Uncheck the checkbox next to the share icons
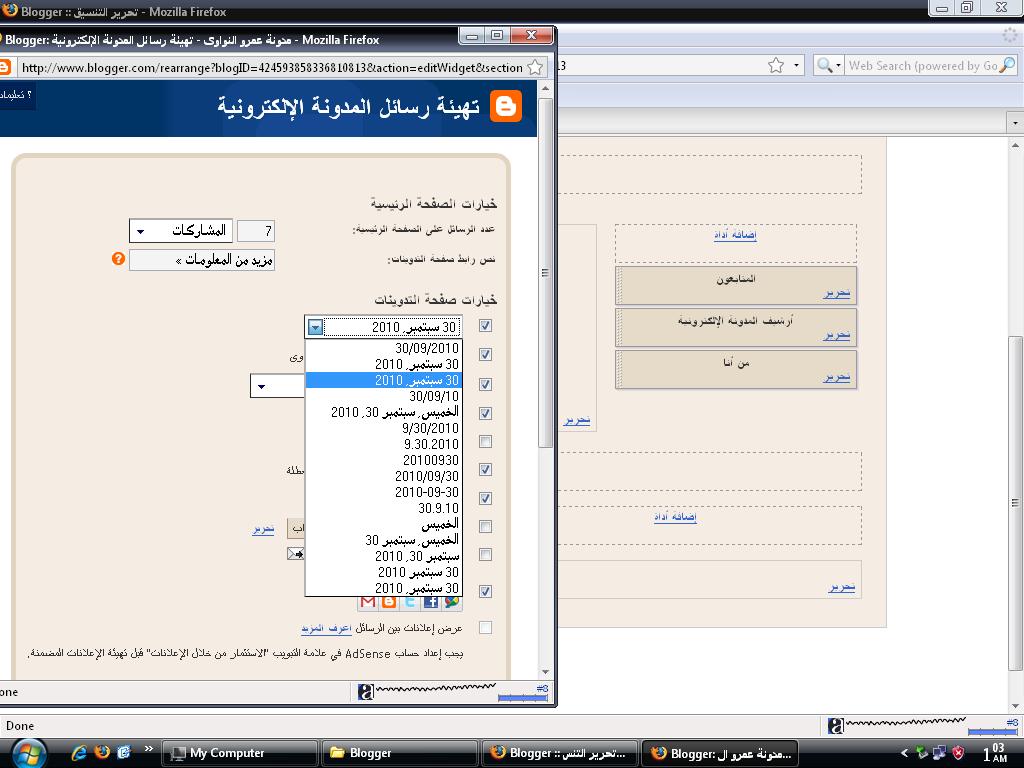This screenshot has width=1024, height=768. (x=485, y=591)
